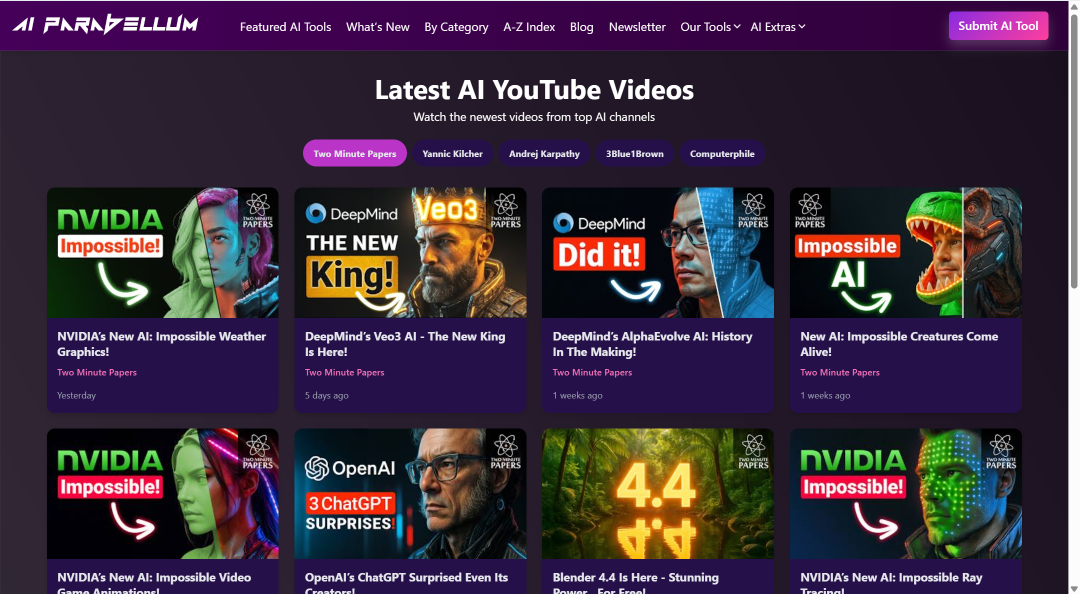Click Two Minute Papers under AlphaEvolve card
Image resolution: width=1080 pixels, height=594 pixels.
[592, 372]
